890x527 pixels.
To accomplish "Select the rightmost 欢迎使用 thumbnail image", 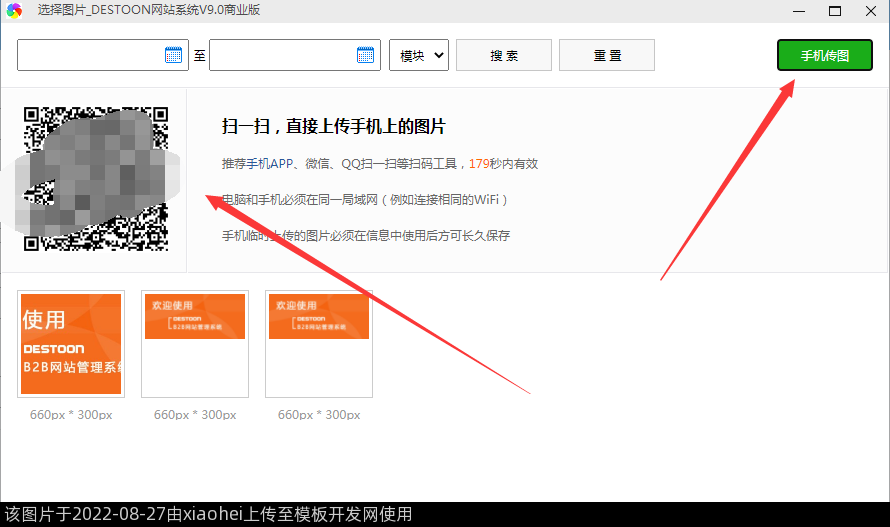I will (x=319, y=343).
